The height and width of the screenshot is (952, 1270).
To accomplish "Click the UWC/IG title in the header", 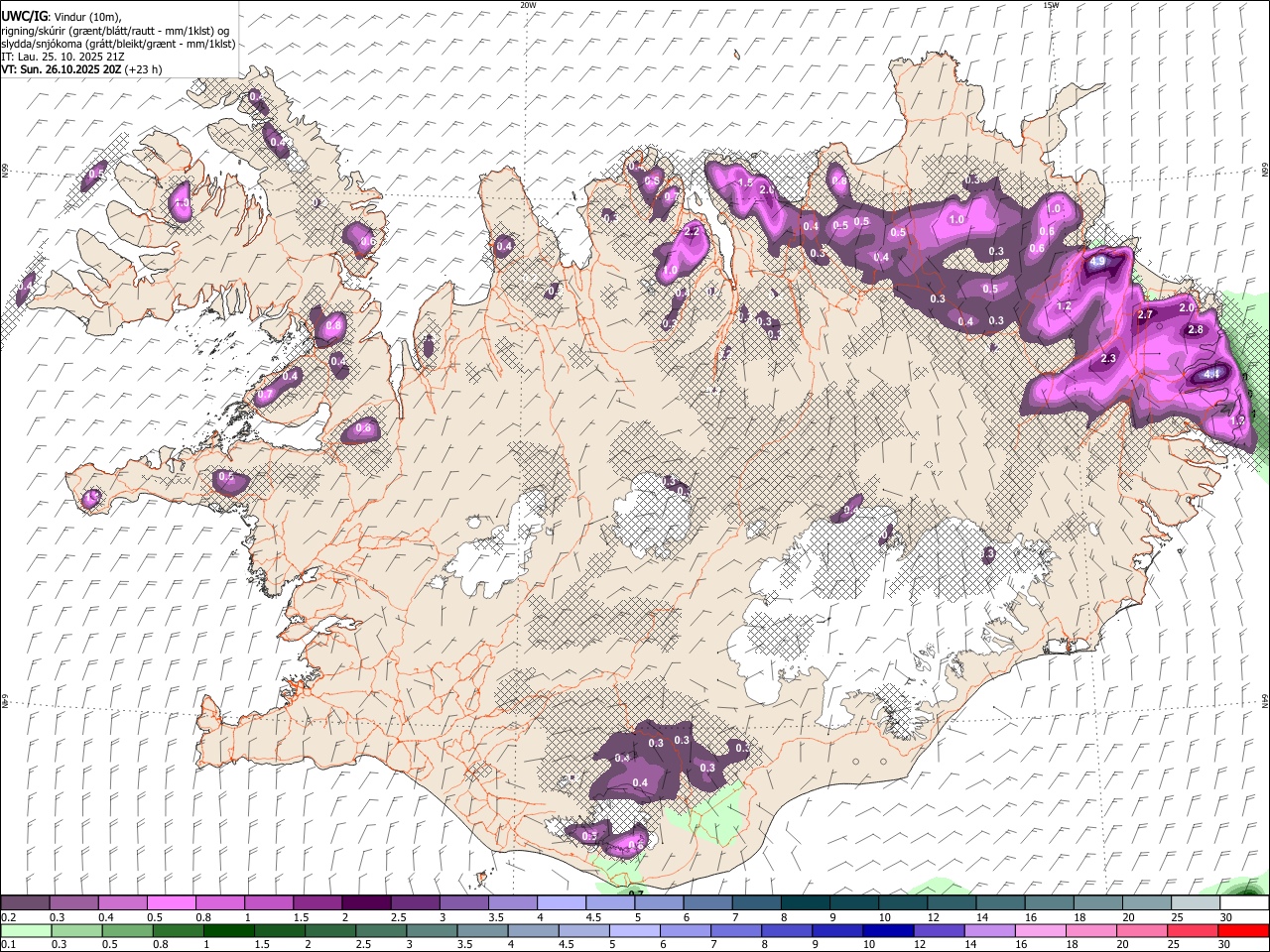I will pyautogui.click(x=24, y=16).
